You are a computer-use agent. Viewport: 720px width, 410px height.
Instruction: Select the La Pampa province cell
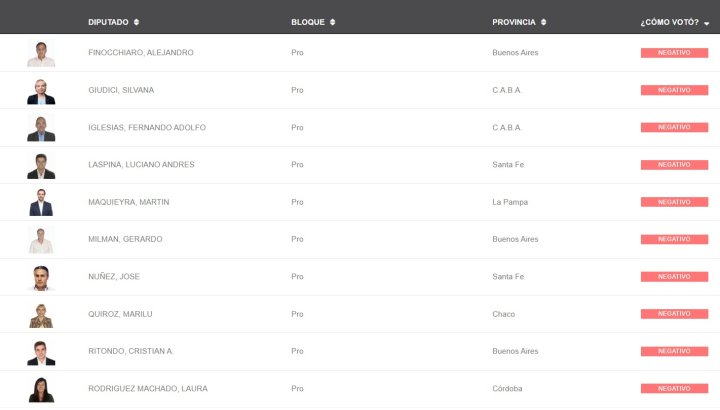click(x=510, y=202)
